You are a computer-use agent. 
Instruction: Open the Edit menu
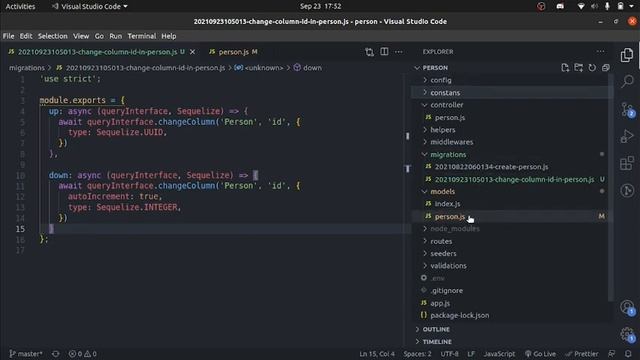coord(26,36)
